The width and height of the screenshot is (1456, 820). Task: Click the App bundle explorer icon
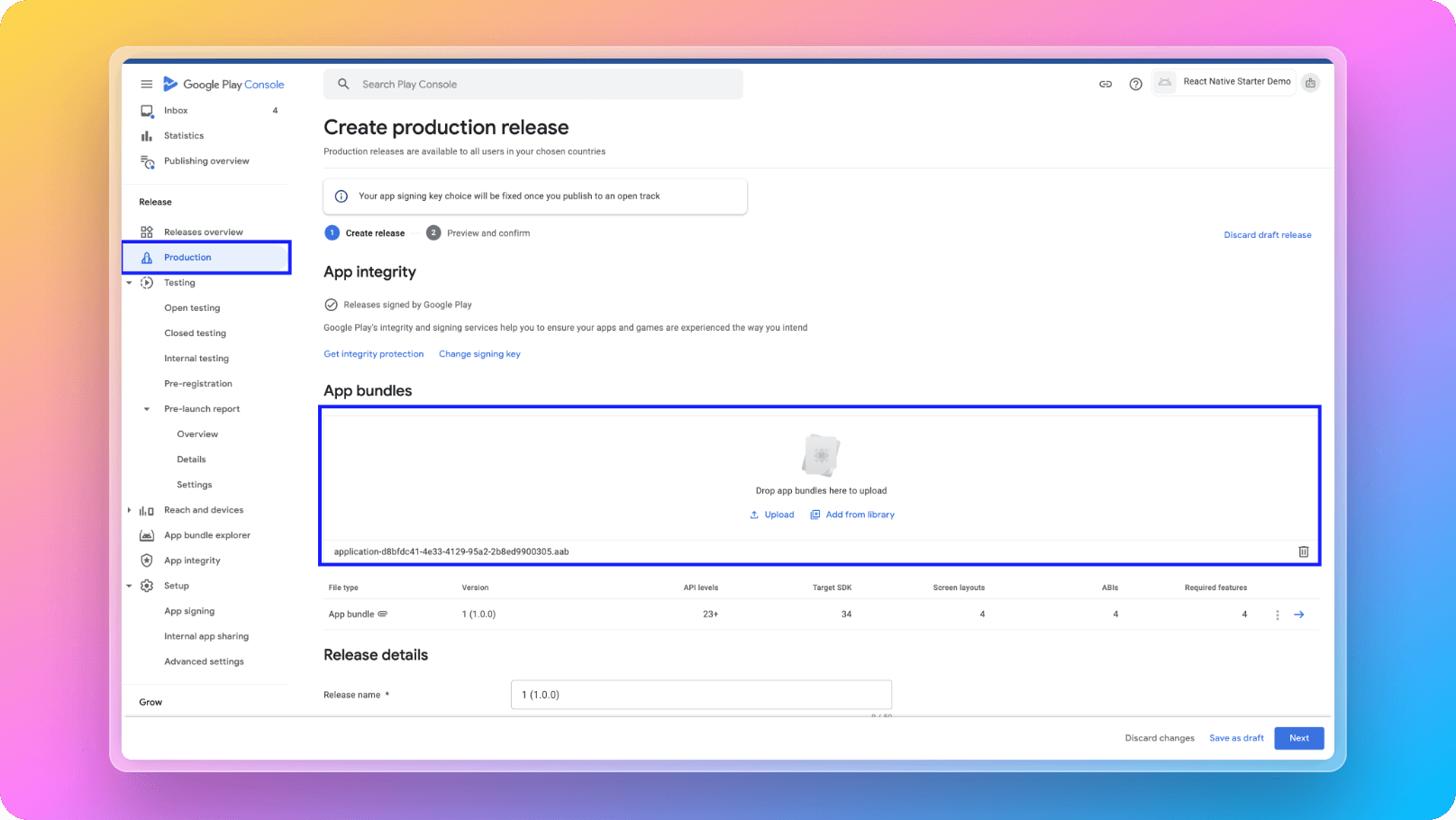[147, 535]
